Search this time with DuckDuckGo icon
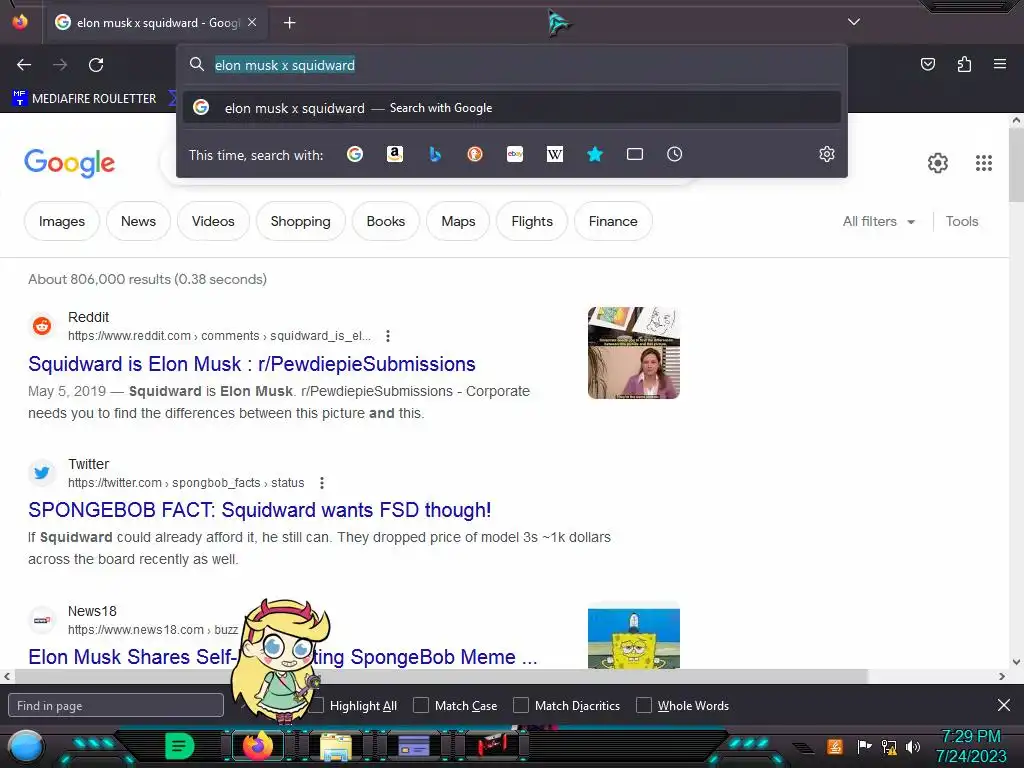The width and height of the screenshot is (1024, 768). point(475,154)
